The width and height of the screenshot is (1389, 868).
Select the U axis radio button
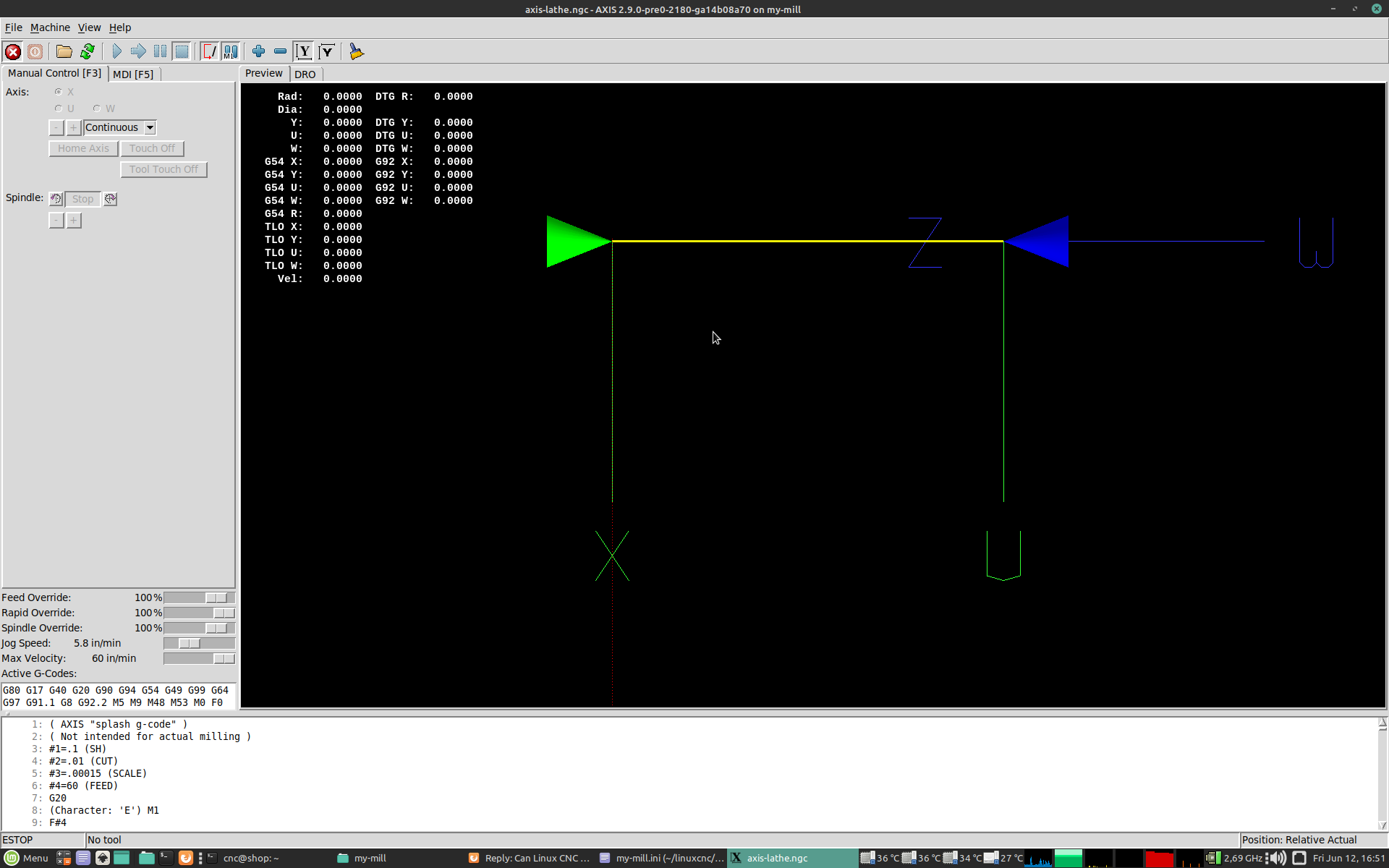(59, 109)
